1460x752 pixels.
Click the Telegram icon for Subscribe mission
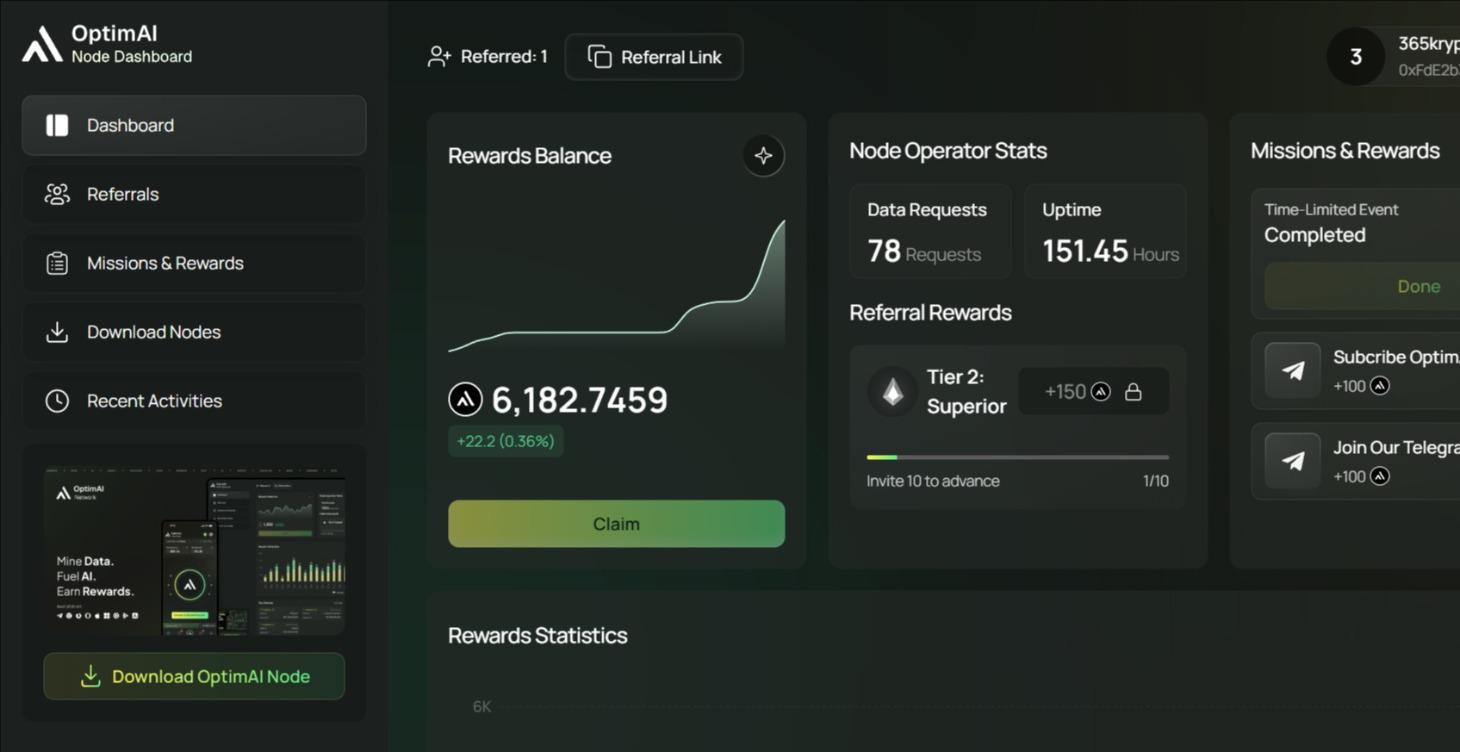pos(1292,371)
